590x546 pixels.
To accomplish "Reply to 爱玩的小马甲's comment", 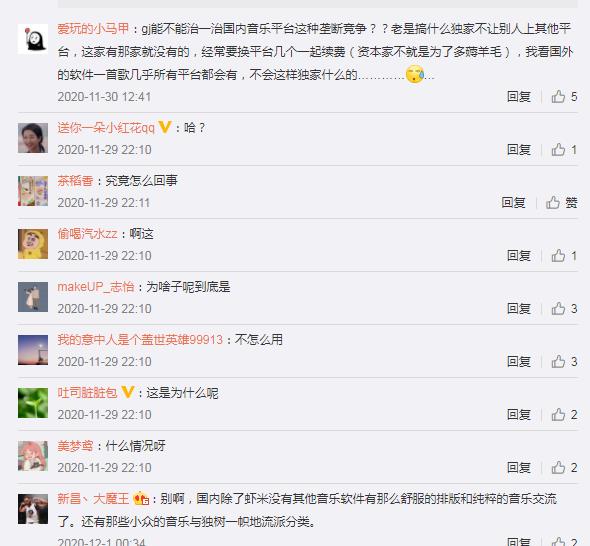I will click(519, 97).
